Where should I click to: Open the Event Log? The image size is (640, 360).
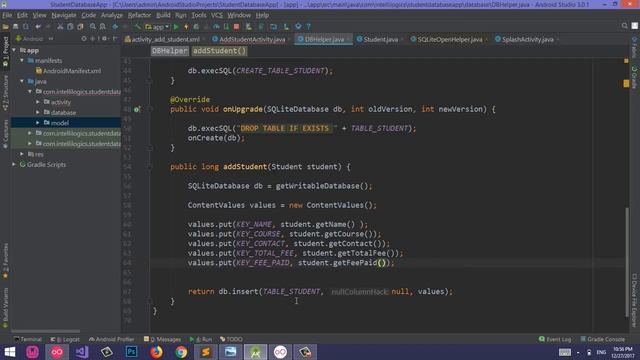tap(555, 339)
